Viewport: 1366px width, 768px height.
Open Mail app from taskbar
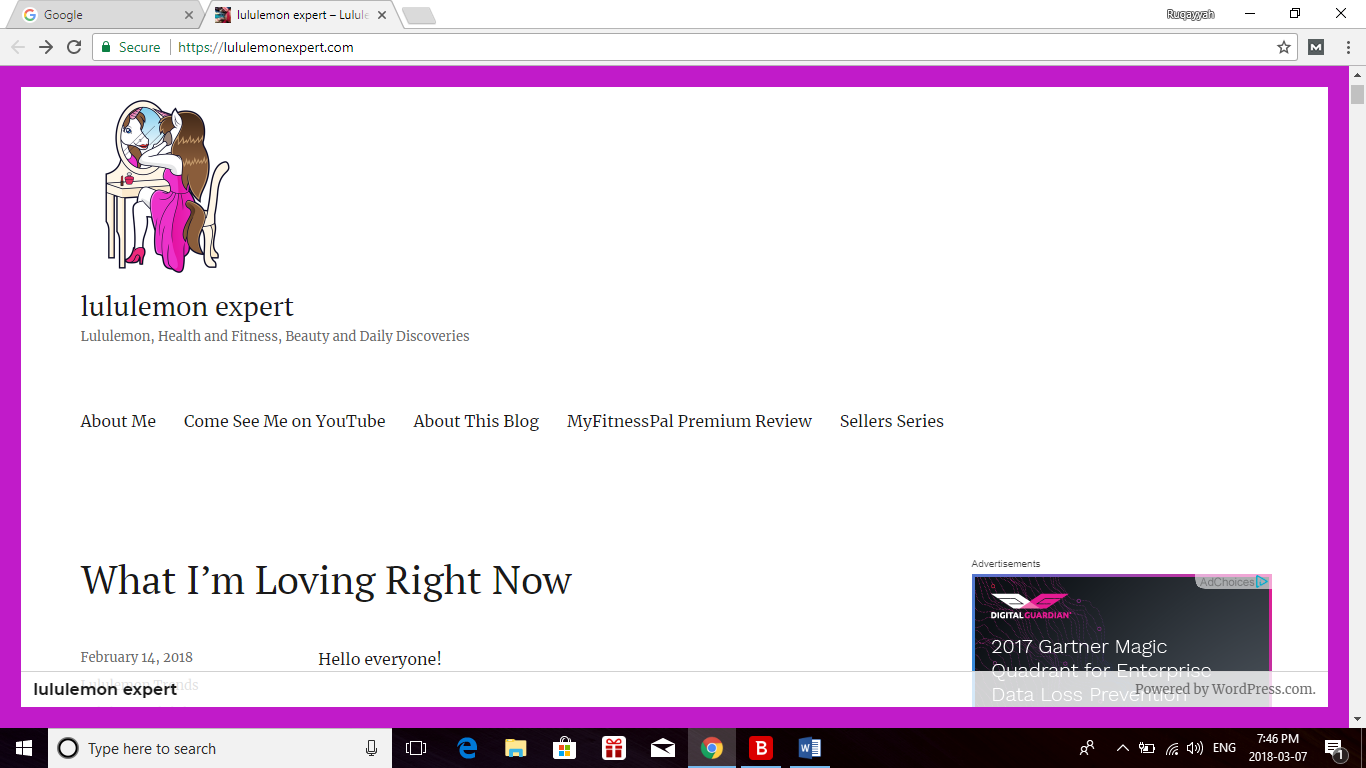(663, 748)
